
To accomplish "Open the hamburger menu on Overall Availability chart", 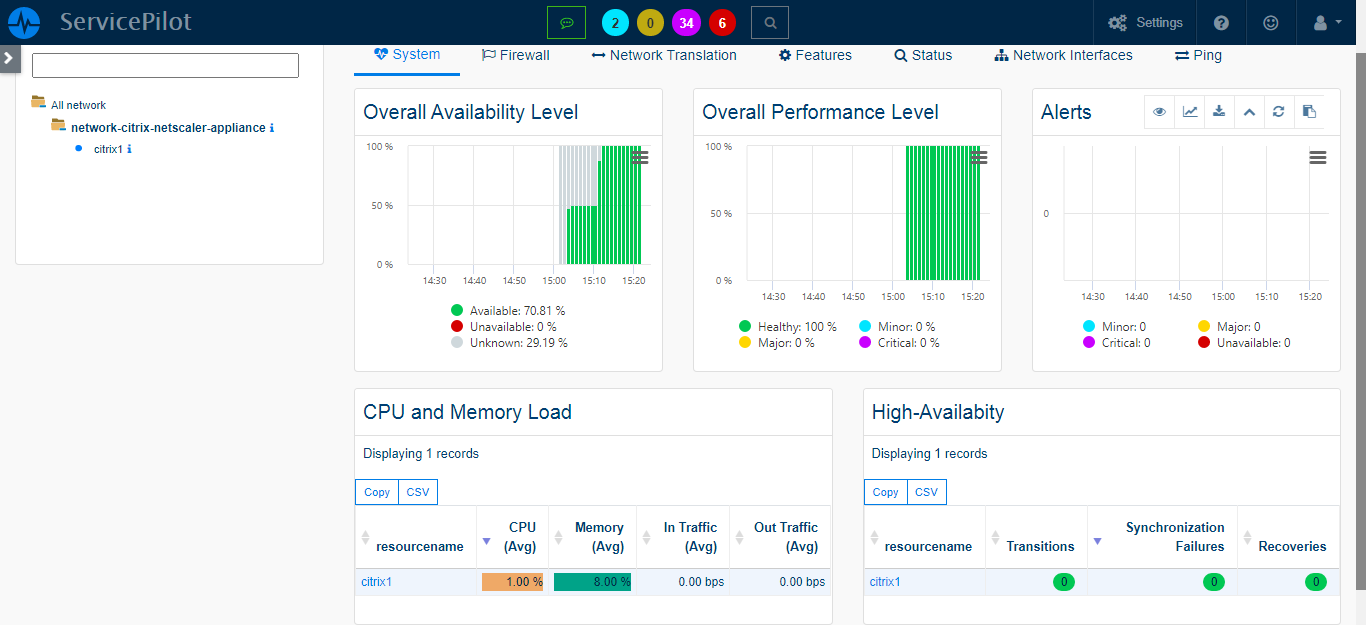I will tap(641, 157).
